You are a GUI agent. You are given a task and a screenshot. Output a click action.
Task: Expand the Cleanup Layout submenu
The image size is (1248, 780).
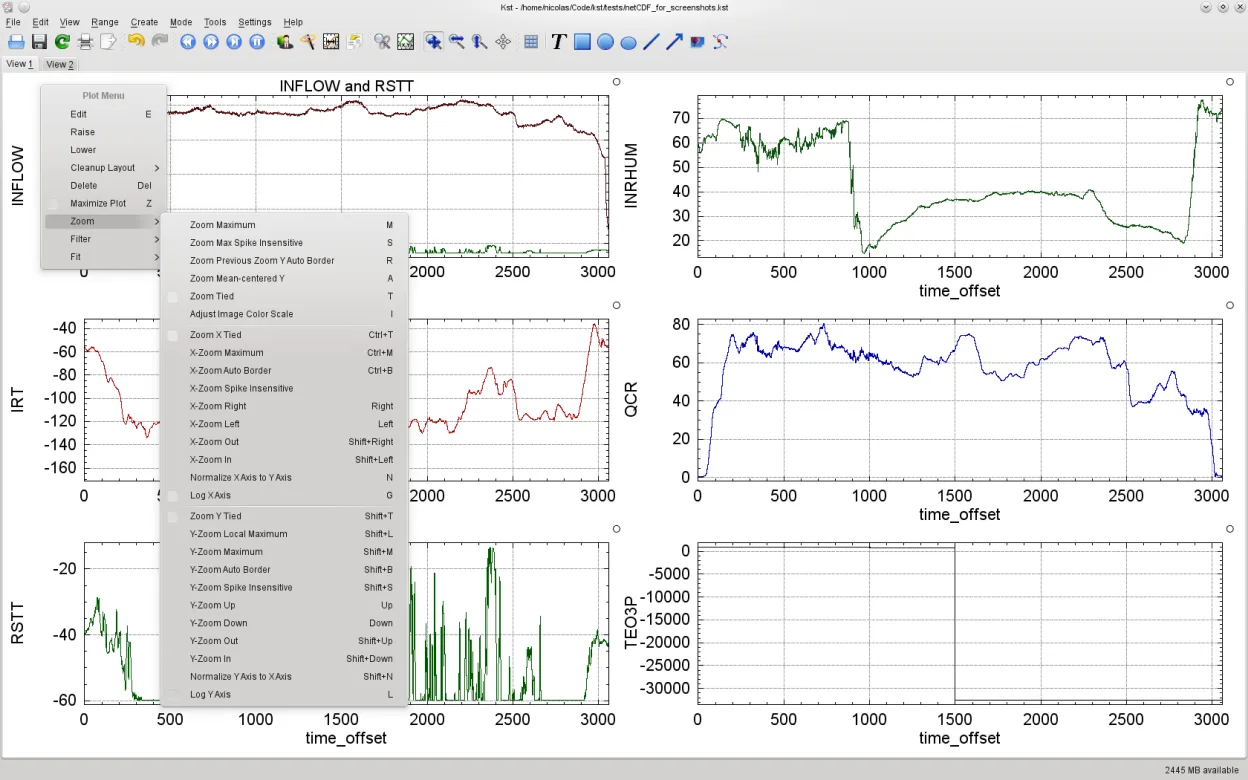tap(103, 168)
